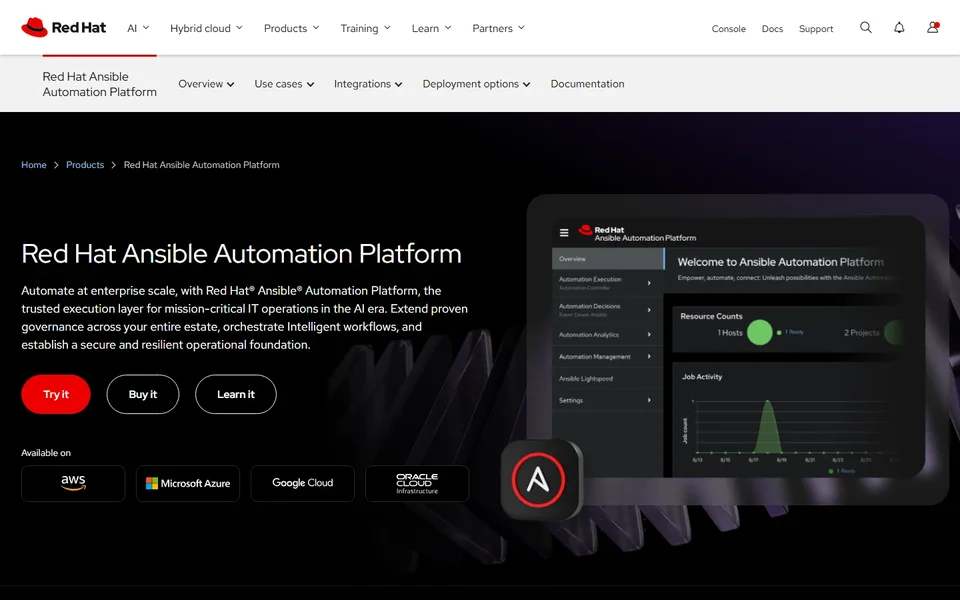Select Red Hat Ansible Automation Platform tab
960x600 pixels.
tap(100, 84)
